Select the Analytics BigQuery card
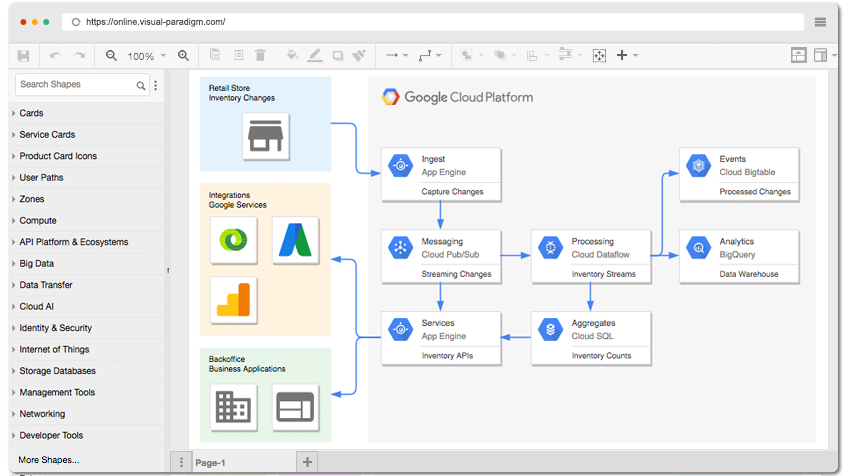 (739, 257)
